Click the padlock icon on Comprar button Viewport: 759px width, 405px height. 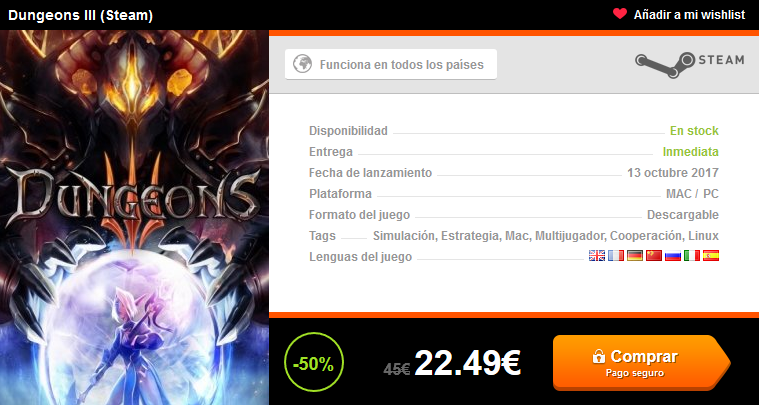(599, 357)
